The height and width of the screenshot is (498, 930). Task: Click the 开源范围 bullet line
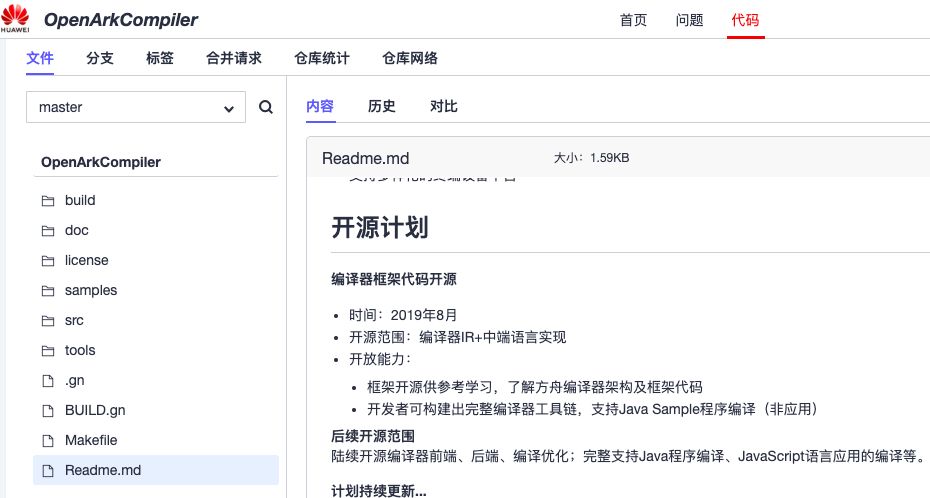click(457, 337)
